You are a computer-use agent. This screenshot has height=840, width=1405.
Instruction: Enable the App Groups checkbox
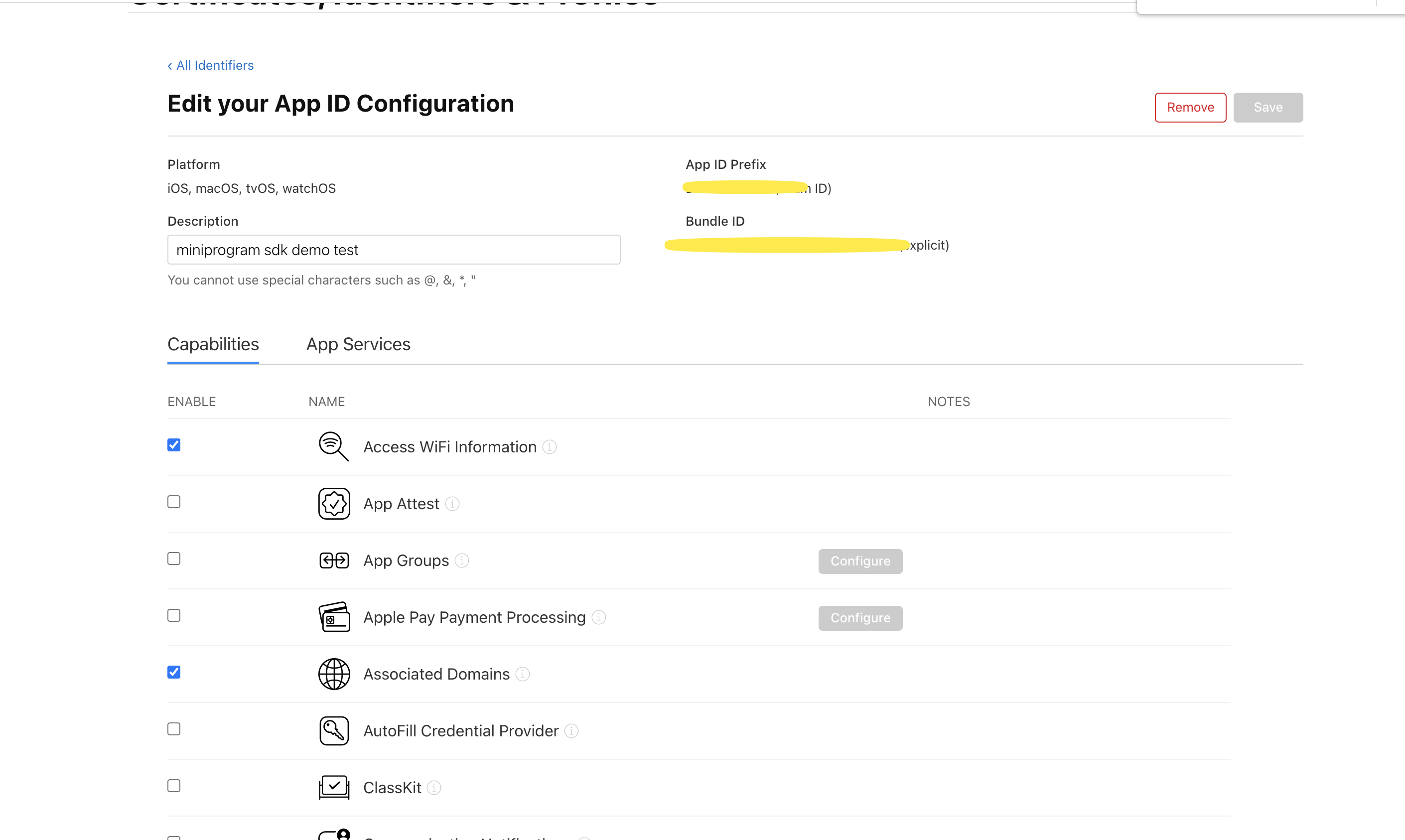tap(174, 559)
